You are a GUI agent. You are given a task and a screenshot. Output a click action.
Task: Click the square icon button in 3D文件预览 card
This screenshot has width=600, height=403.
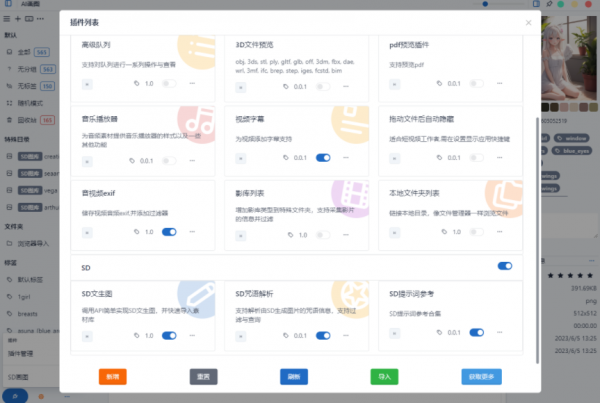click(x=241, y=87)
